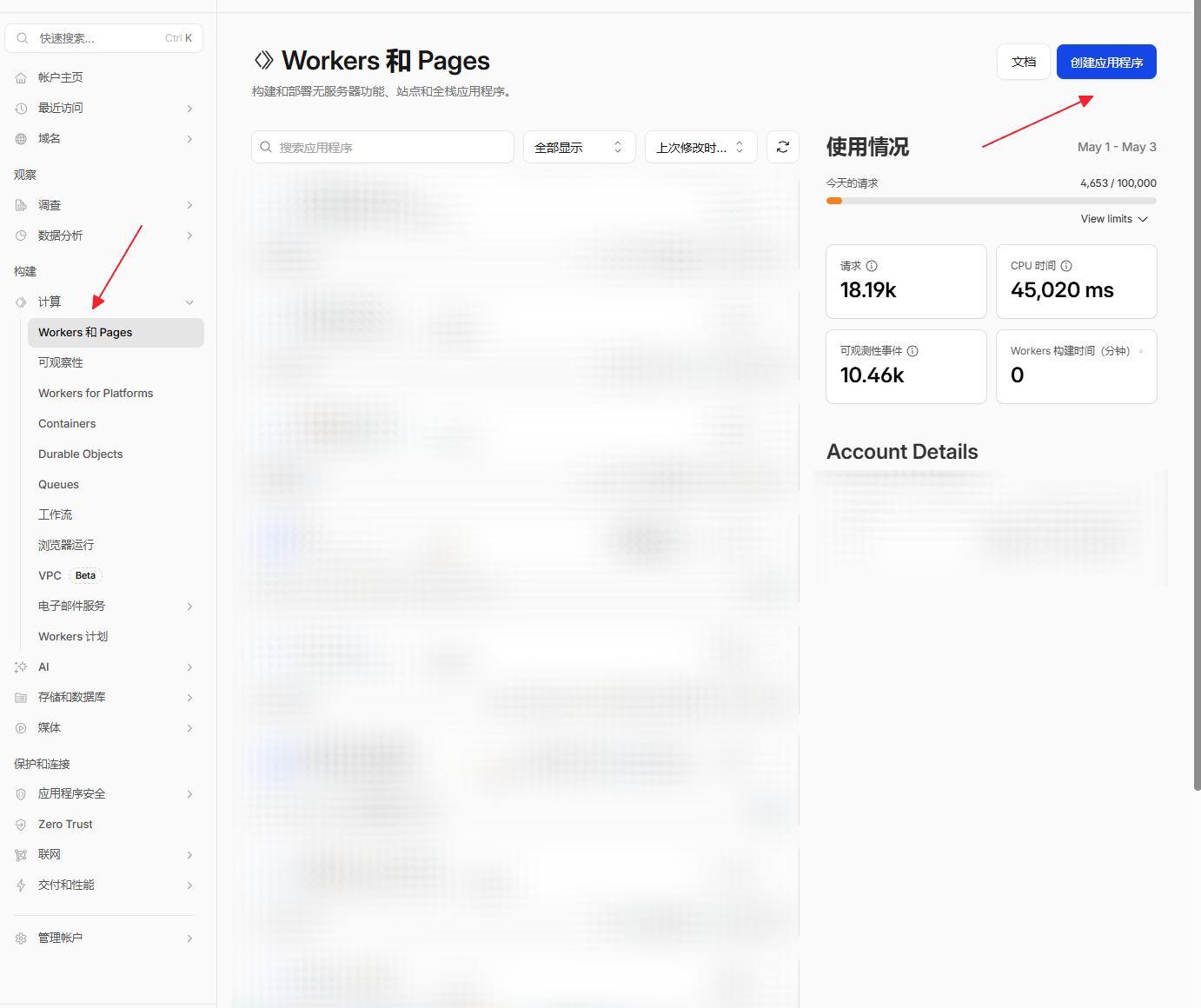Click the 交付和性能 lightning icon
Image resolution: width=1201 pixels, height=1008 pixels.
(x=21, y=885)
